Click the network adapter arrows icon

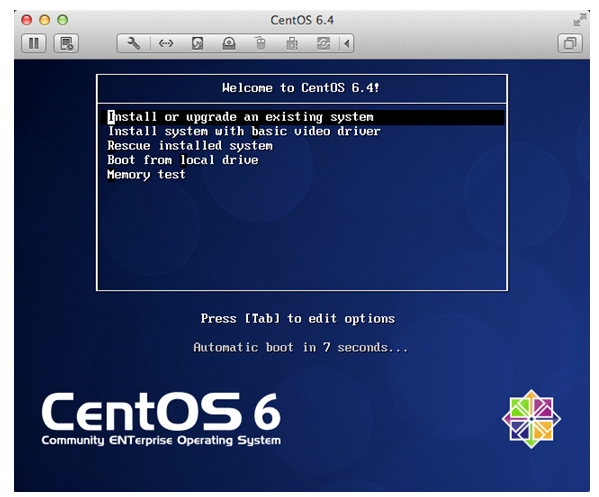click(166, 44)
